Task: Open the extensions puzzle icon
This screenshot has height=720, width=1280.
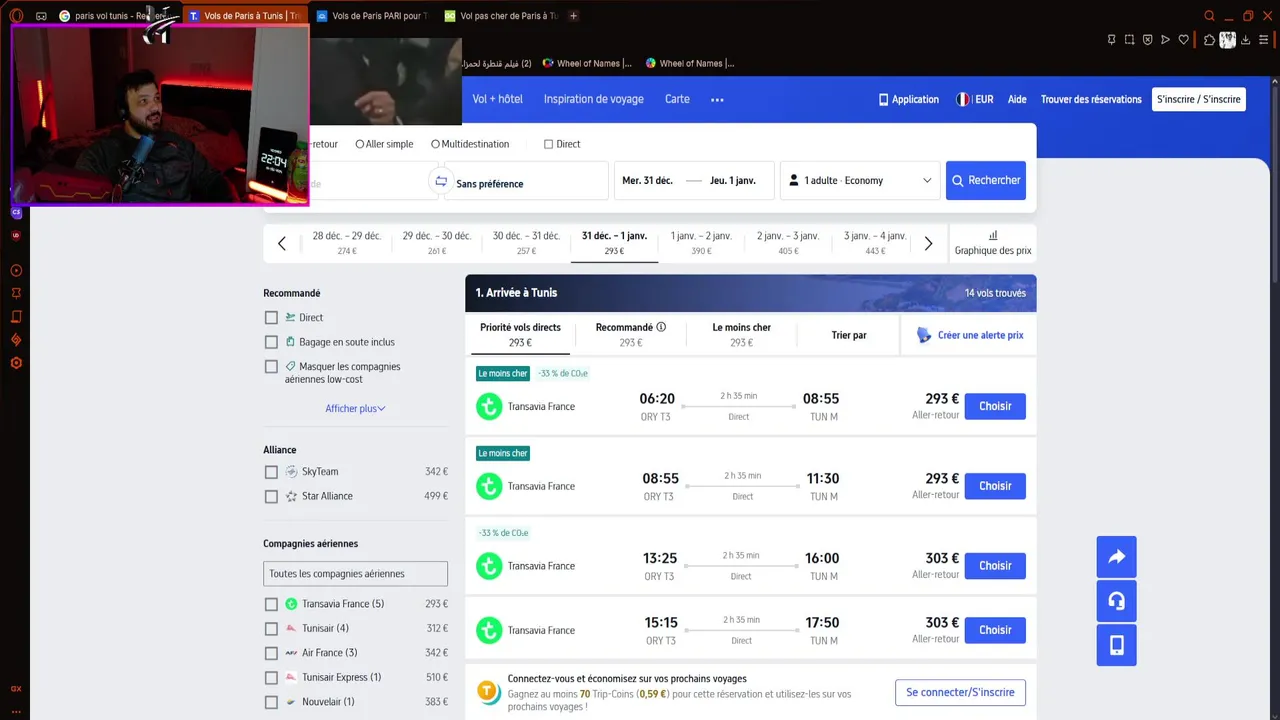Action: 1209,40
